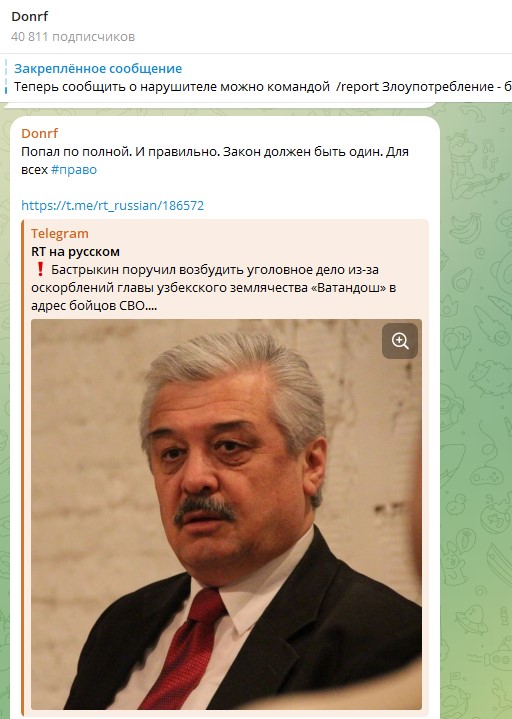Image resolution: width=512 pixels, height=719 pixels.
Task: Click the red exclamation mark emoji
Action: 40,269
